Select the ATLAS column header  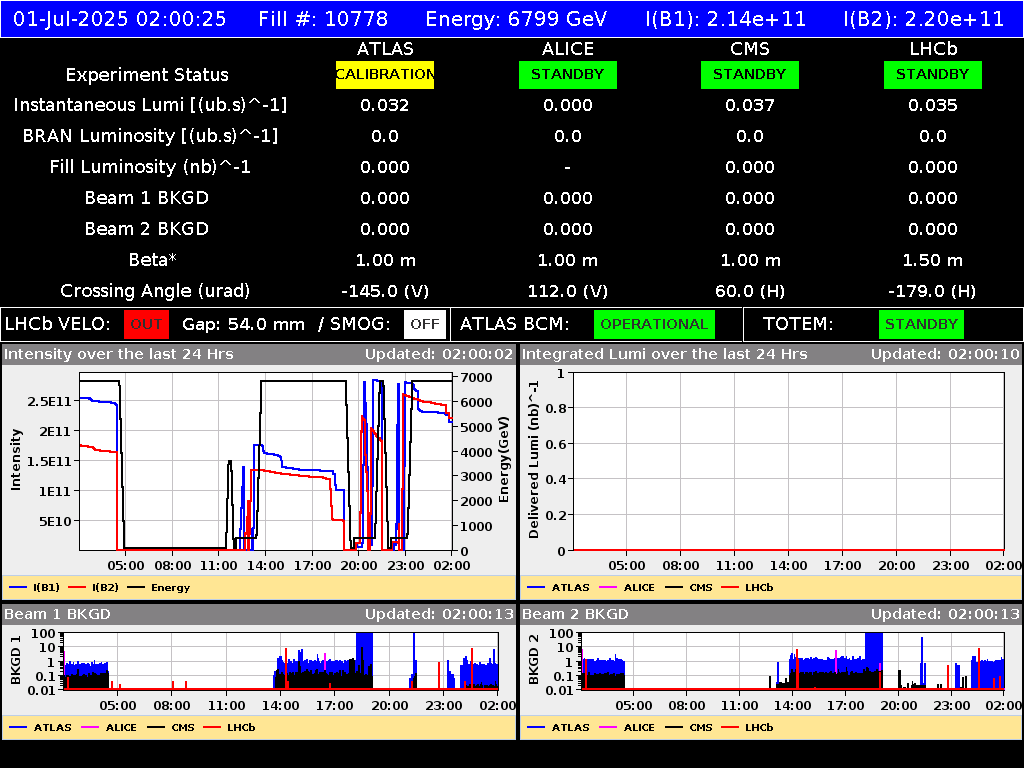point(385,49)
